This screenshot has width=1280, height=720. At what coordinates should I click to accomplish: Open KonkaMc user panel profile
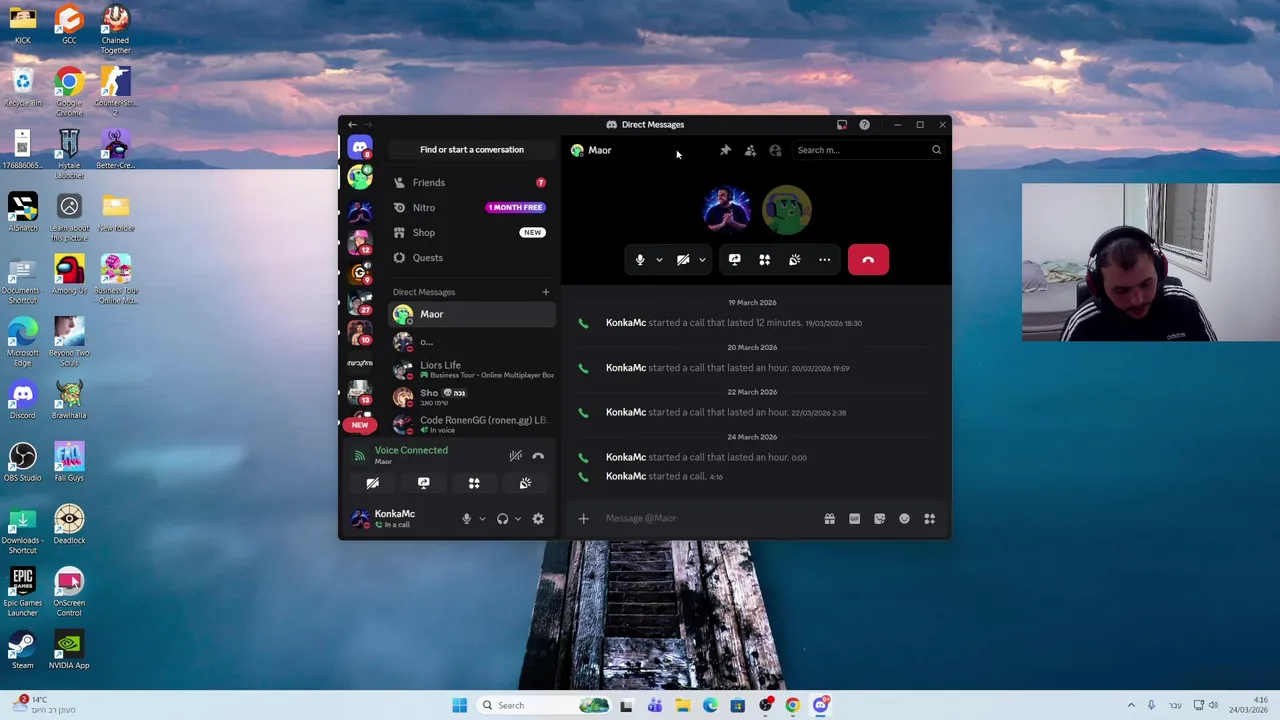click(x=400, y=518)
